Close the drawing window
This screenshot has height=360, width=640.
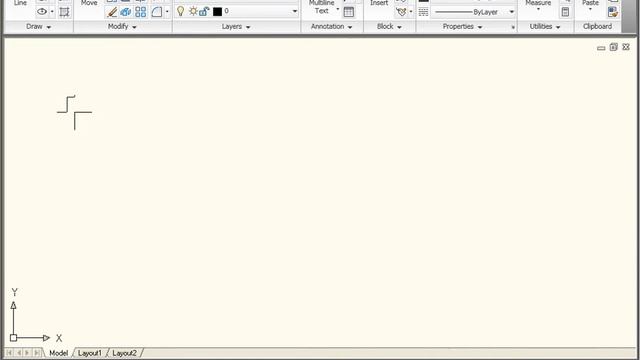[x=626, y=47]
